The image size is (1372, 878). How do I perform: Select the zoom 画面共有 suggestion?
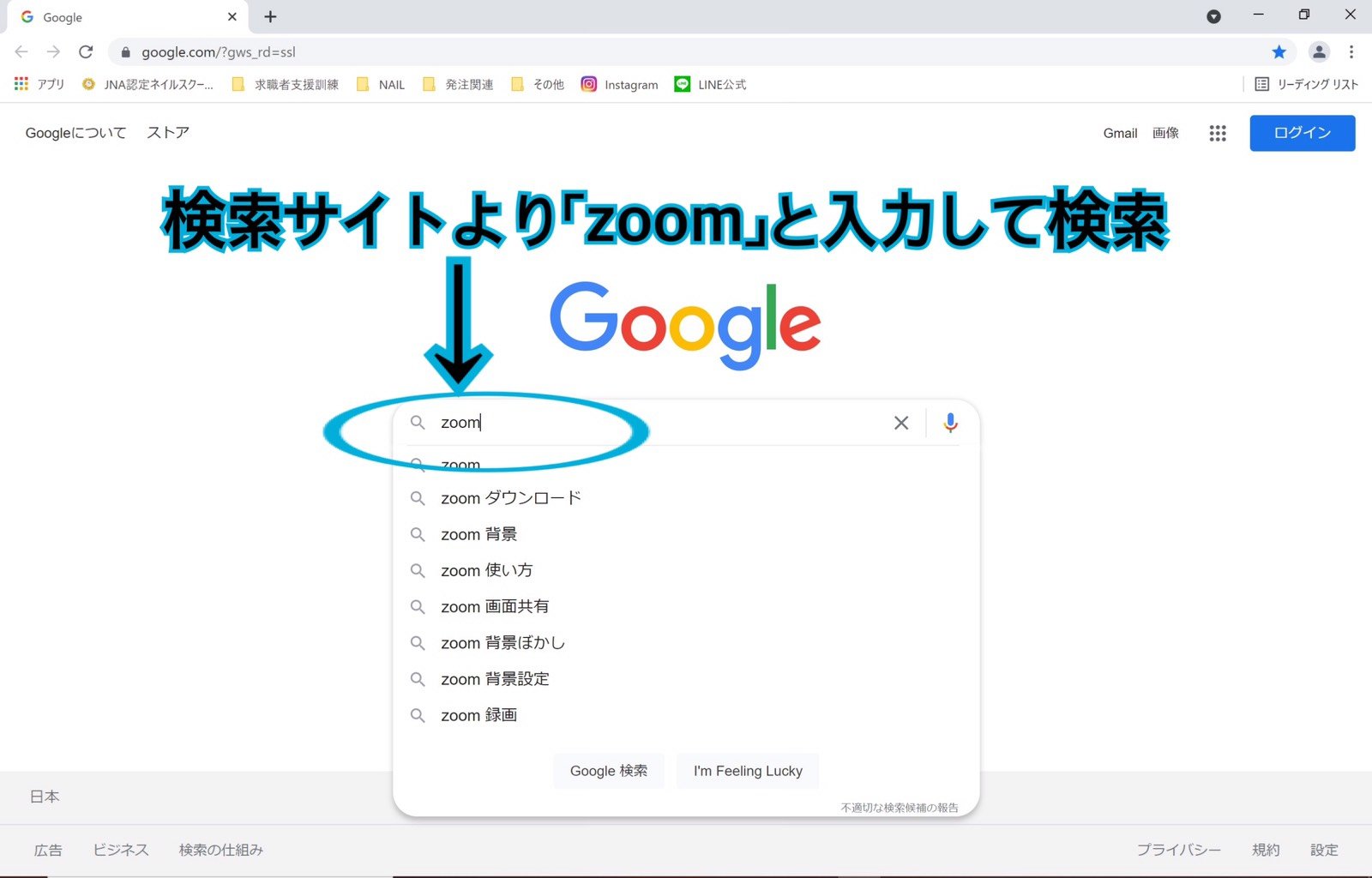(x=686, y=606)
